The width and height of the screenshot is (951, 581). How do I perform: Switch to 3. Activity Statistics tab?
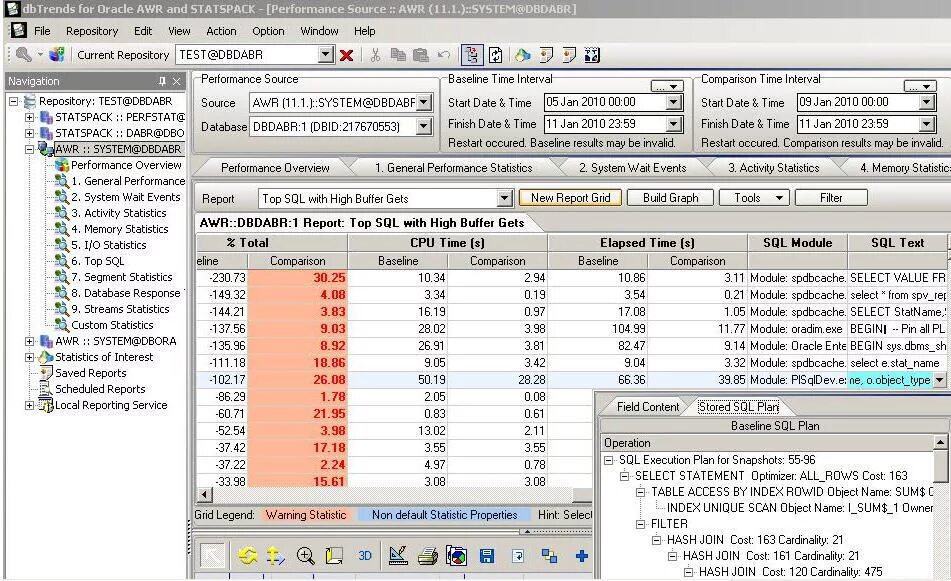click(773, 168)
